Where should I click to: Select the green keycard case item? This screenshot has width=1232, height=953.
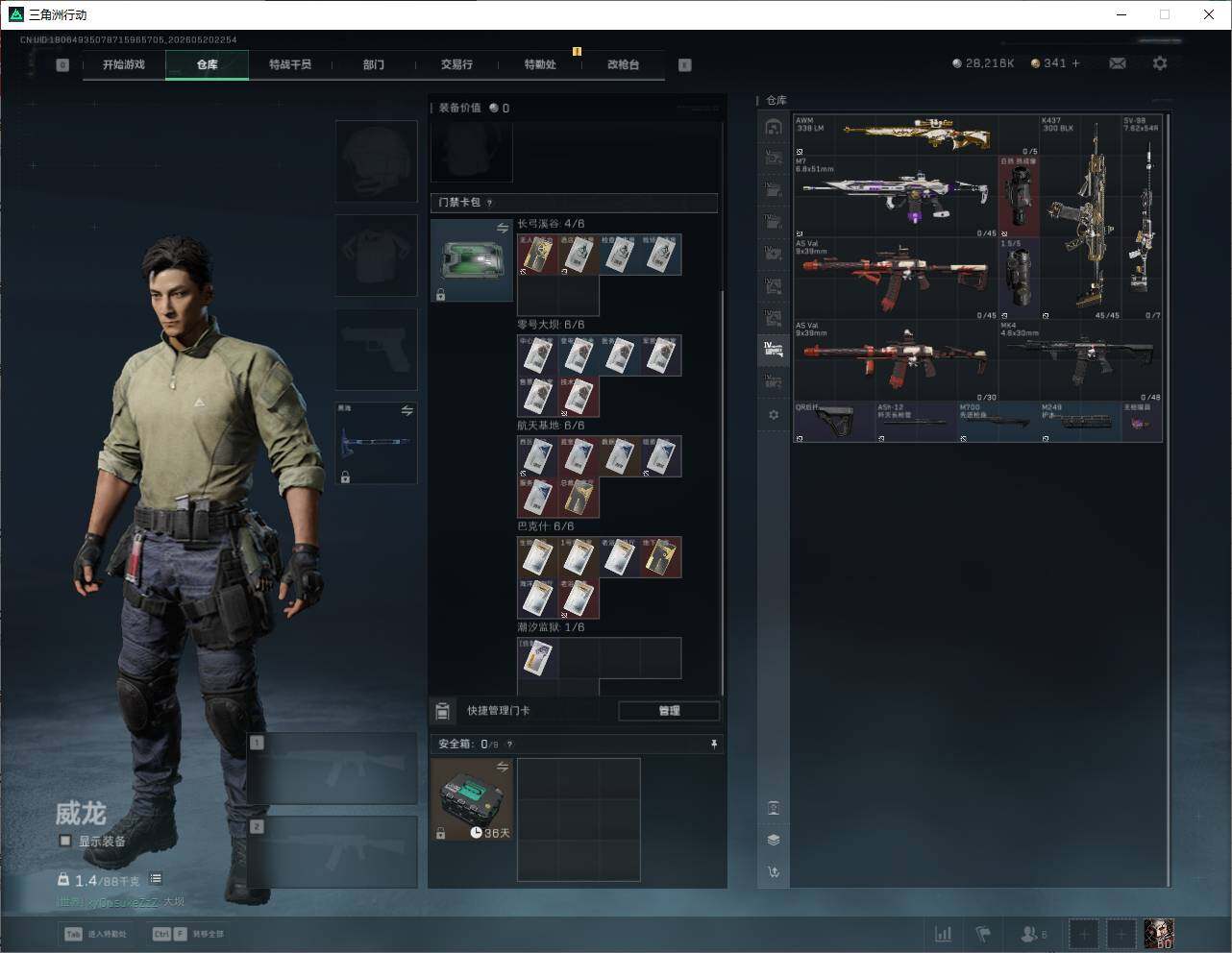pos(471,260)
